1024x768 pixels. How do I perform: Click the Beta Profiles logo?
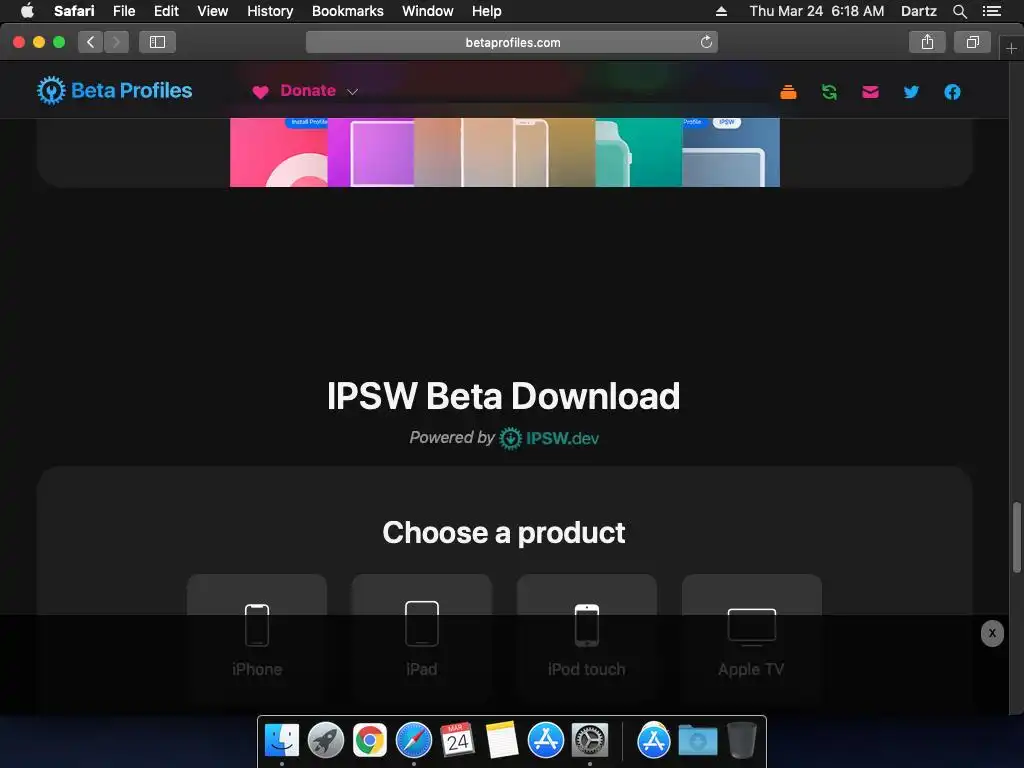tap(114, 90)
